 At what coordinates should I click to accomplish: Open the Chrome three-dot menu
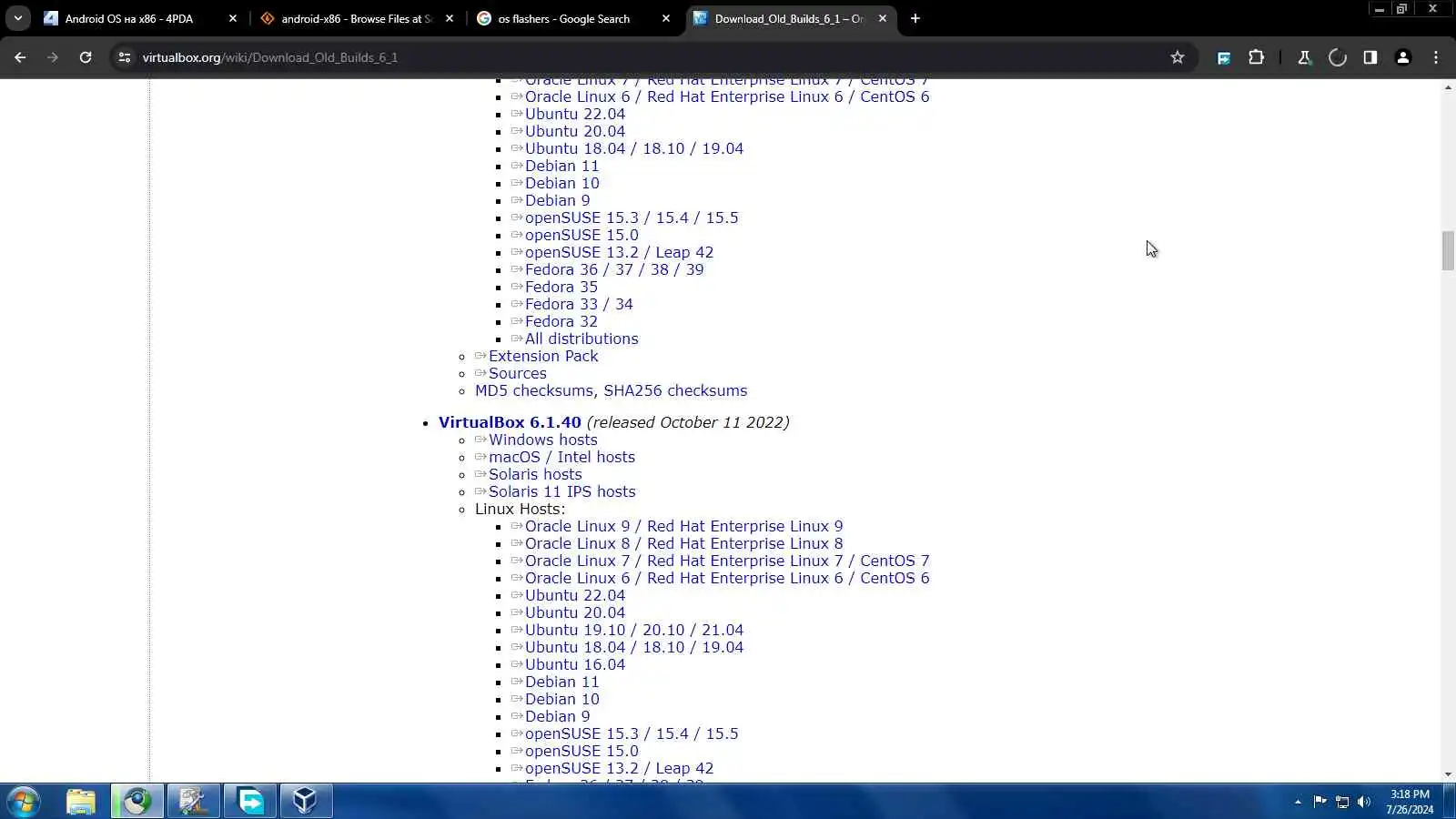click(1436, 57)
